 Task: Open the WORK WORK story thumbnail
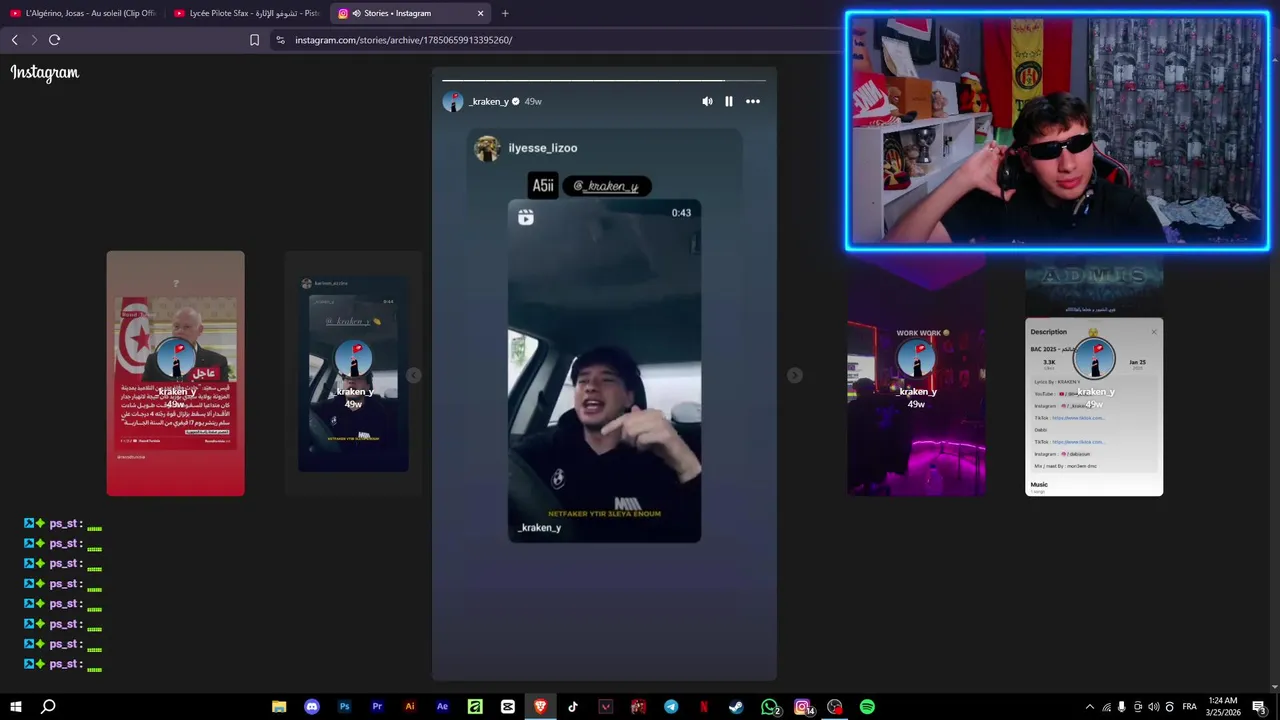click(x=916, y=373)
